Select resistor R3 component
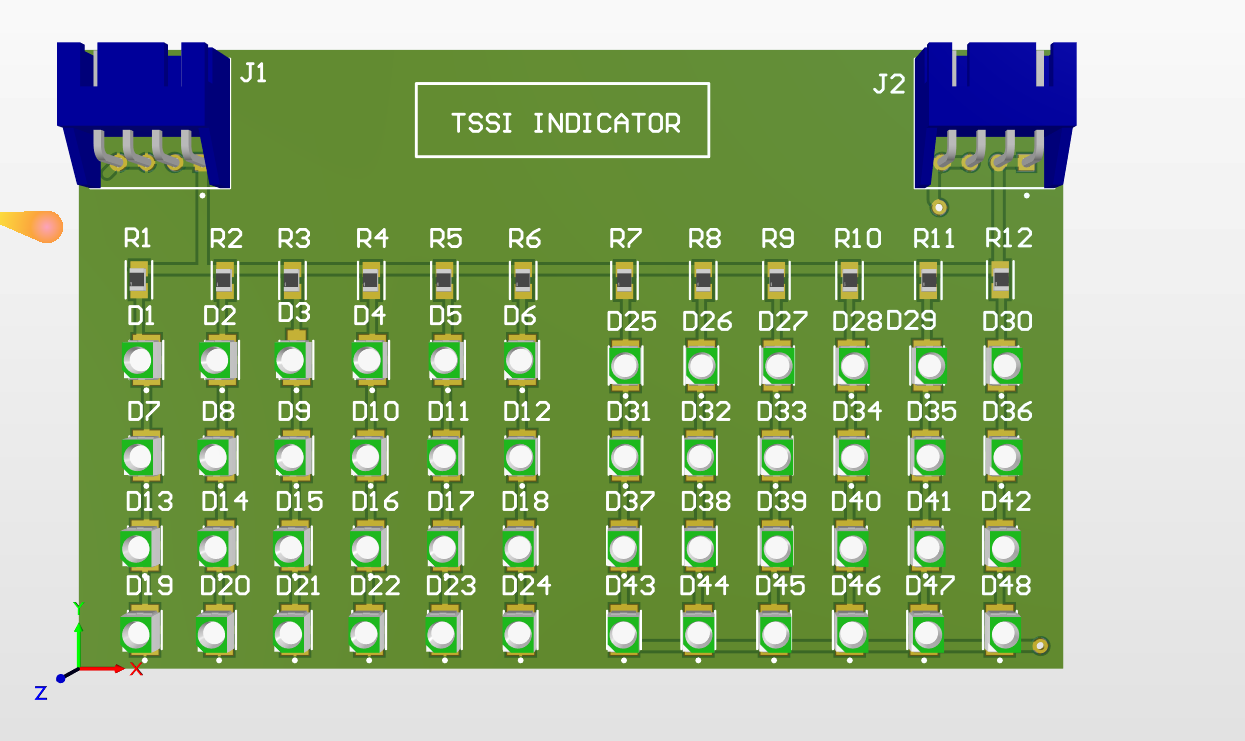The height and width of the screenshot is (741, 1245). tap(291, 279)
